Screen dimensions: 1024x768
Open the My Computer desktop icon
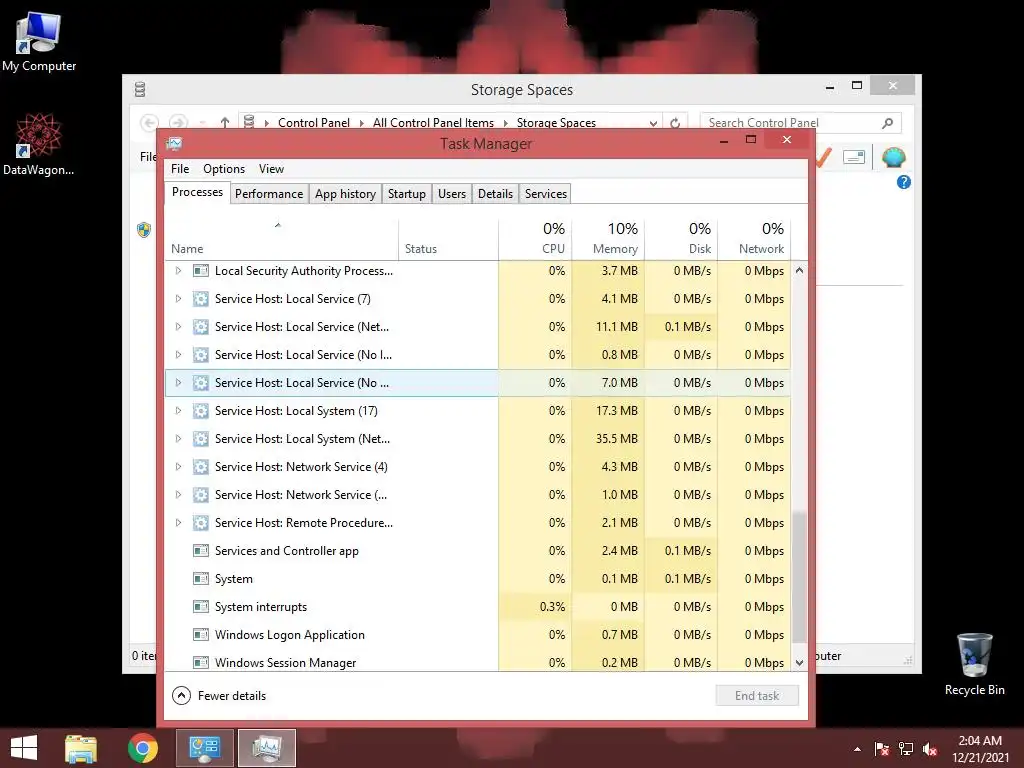coord(39,40)
